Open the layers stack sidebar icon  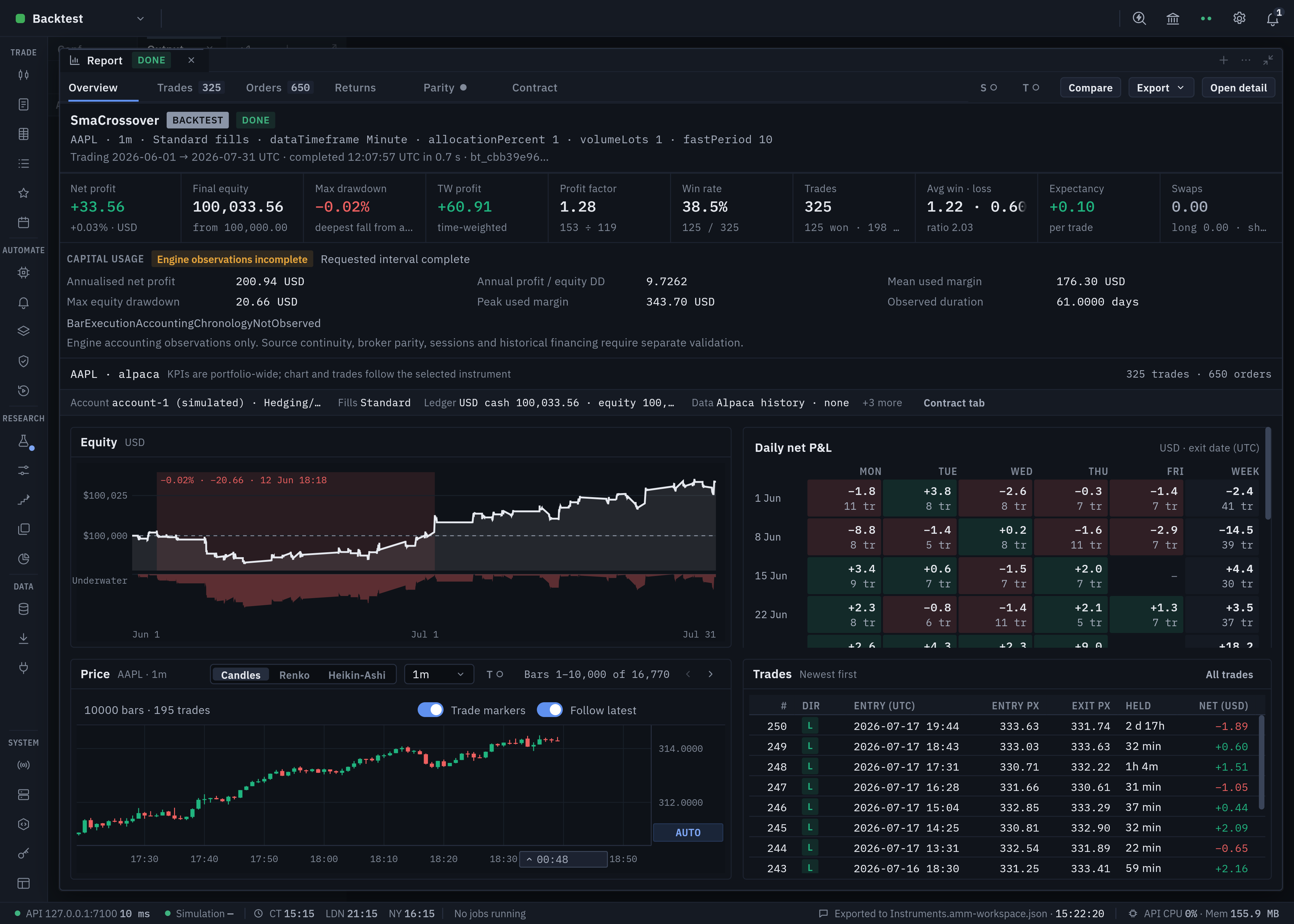[x=23, y=331]
